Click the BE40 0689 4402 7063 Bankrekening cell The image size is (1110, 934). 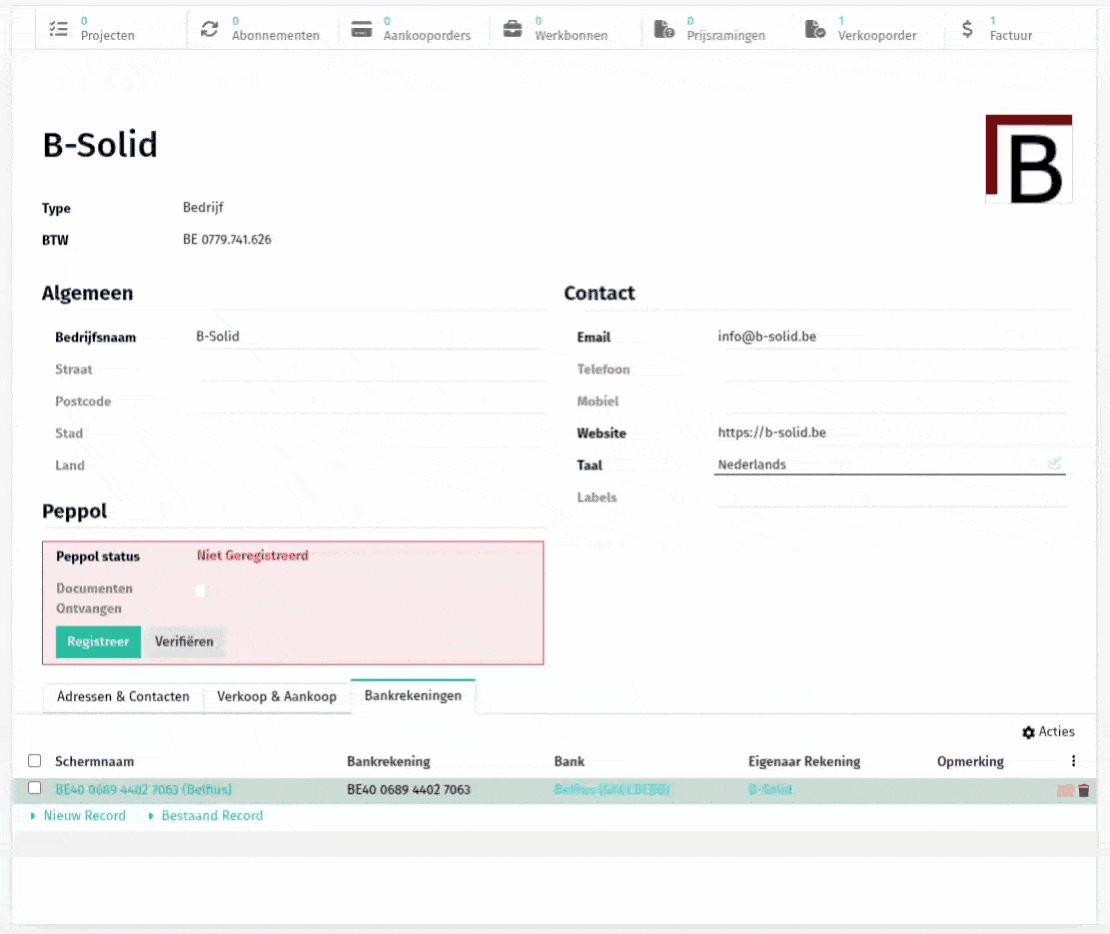pos(408,790)
